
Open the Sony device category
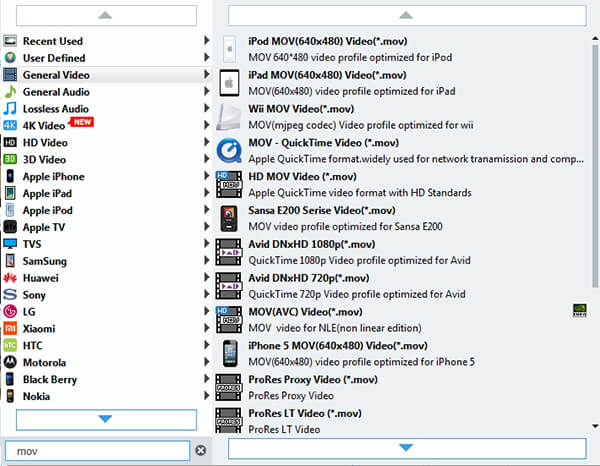pos(35,295)
